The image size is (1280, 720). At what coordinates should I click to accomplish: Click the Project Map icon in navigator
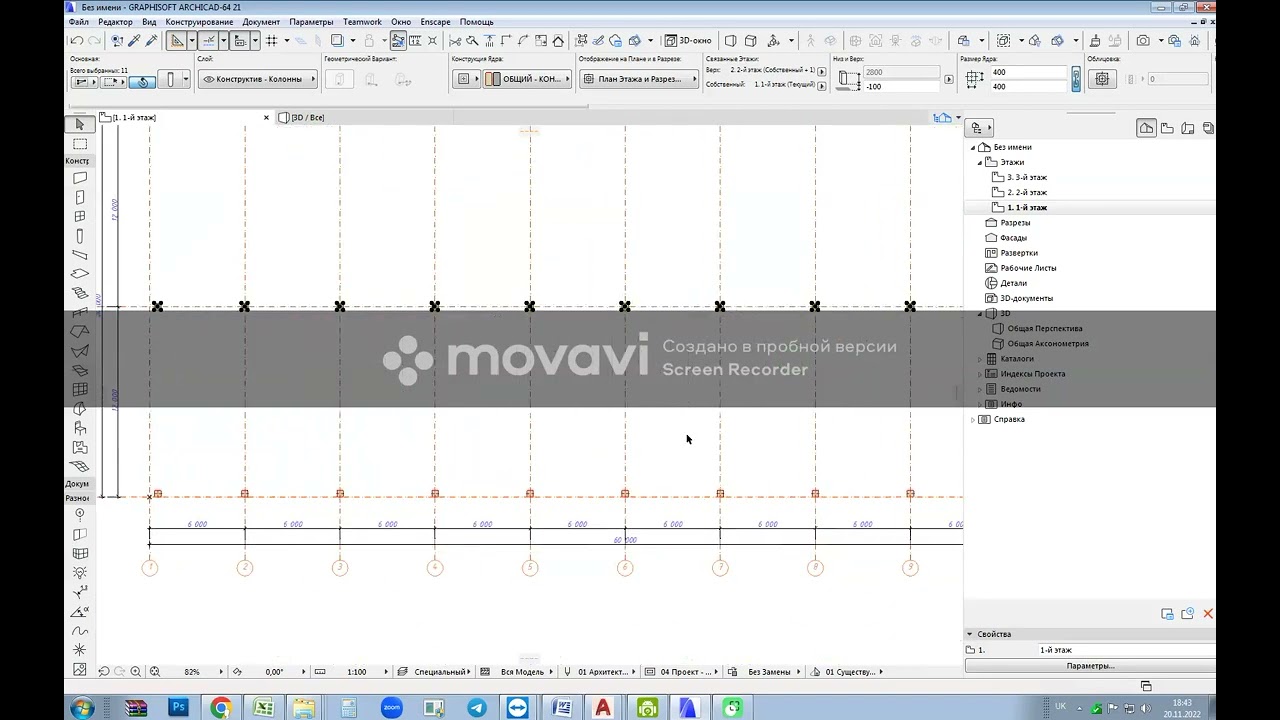click(x=1146, y=128)
